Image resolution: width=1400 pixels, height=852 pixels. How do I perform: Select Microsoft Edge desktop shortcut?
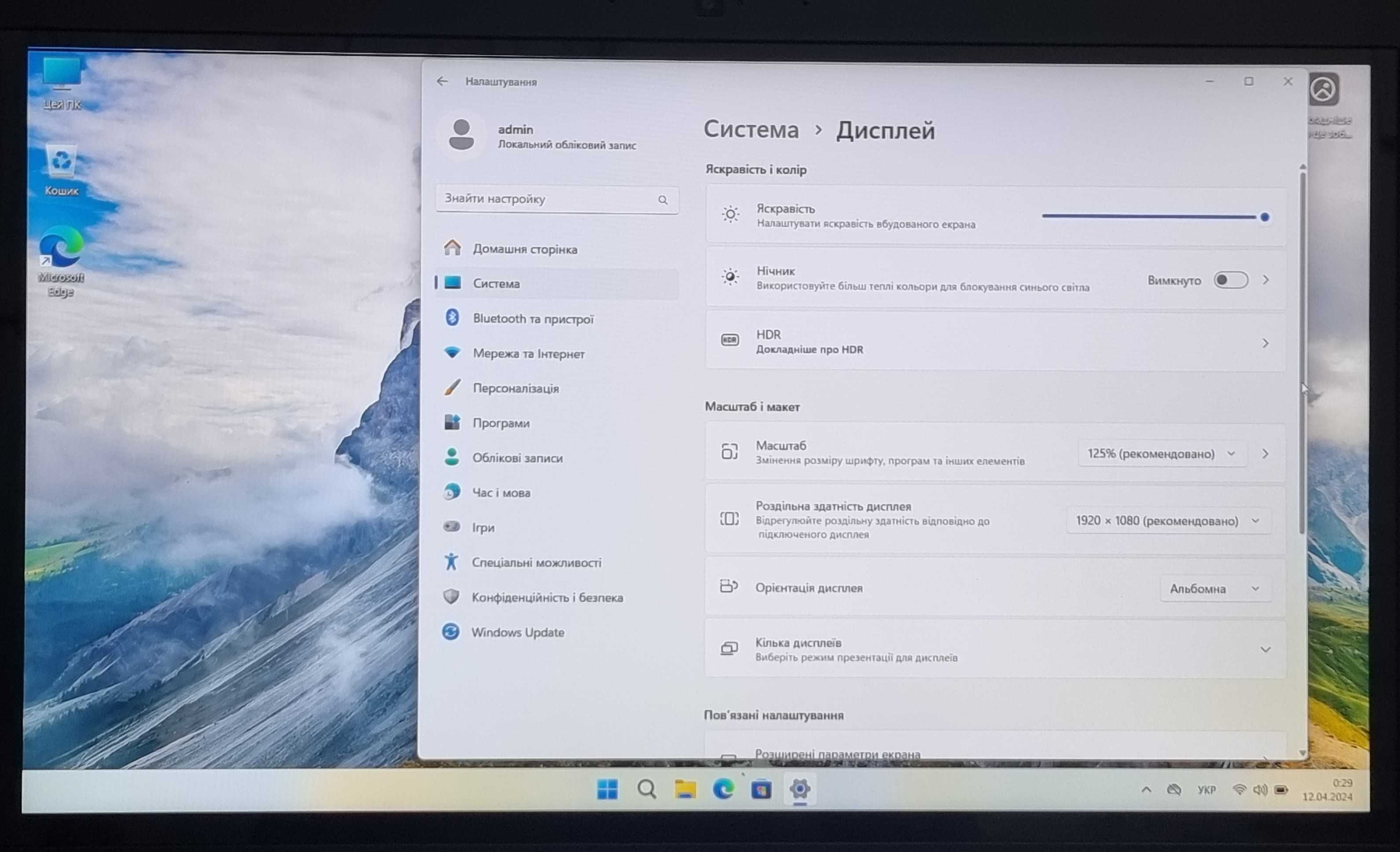pos(61,261)
